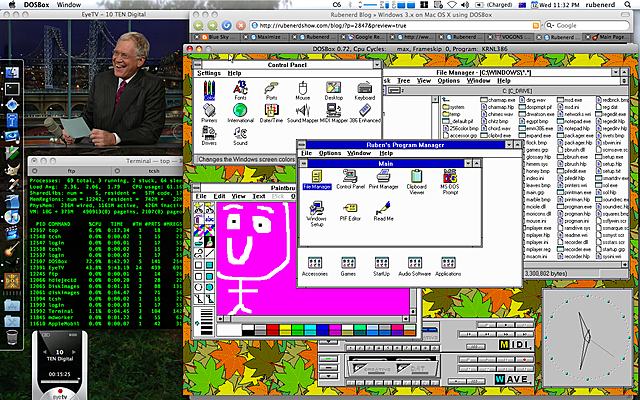This screenshot has width=640, height=400.
Task: Open the File menu in Program Manager
Action: click(306, 153)
